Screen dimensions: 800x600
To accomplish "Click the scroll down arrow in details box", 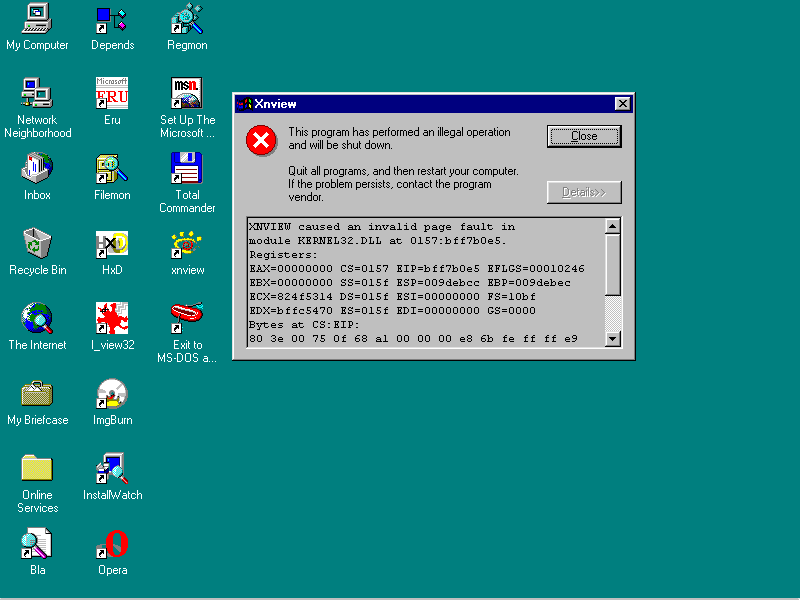I will coord(613,339).
